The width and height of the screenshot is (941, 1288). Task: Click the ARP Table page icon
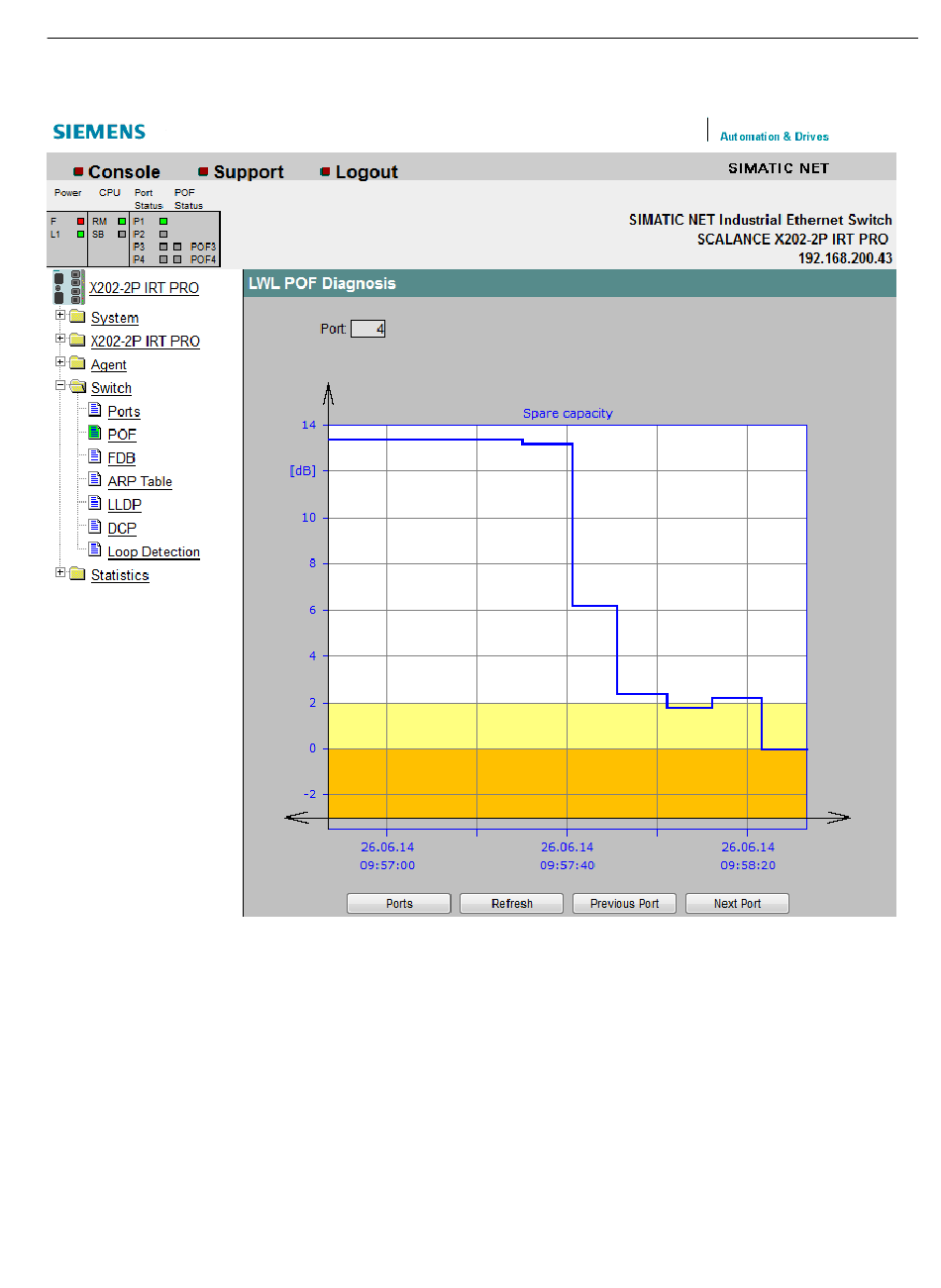pyautogui.click(x=95, y=479)
